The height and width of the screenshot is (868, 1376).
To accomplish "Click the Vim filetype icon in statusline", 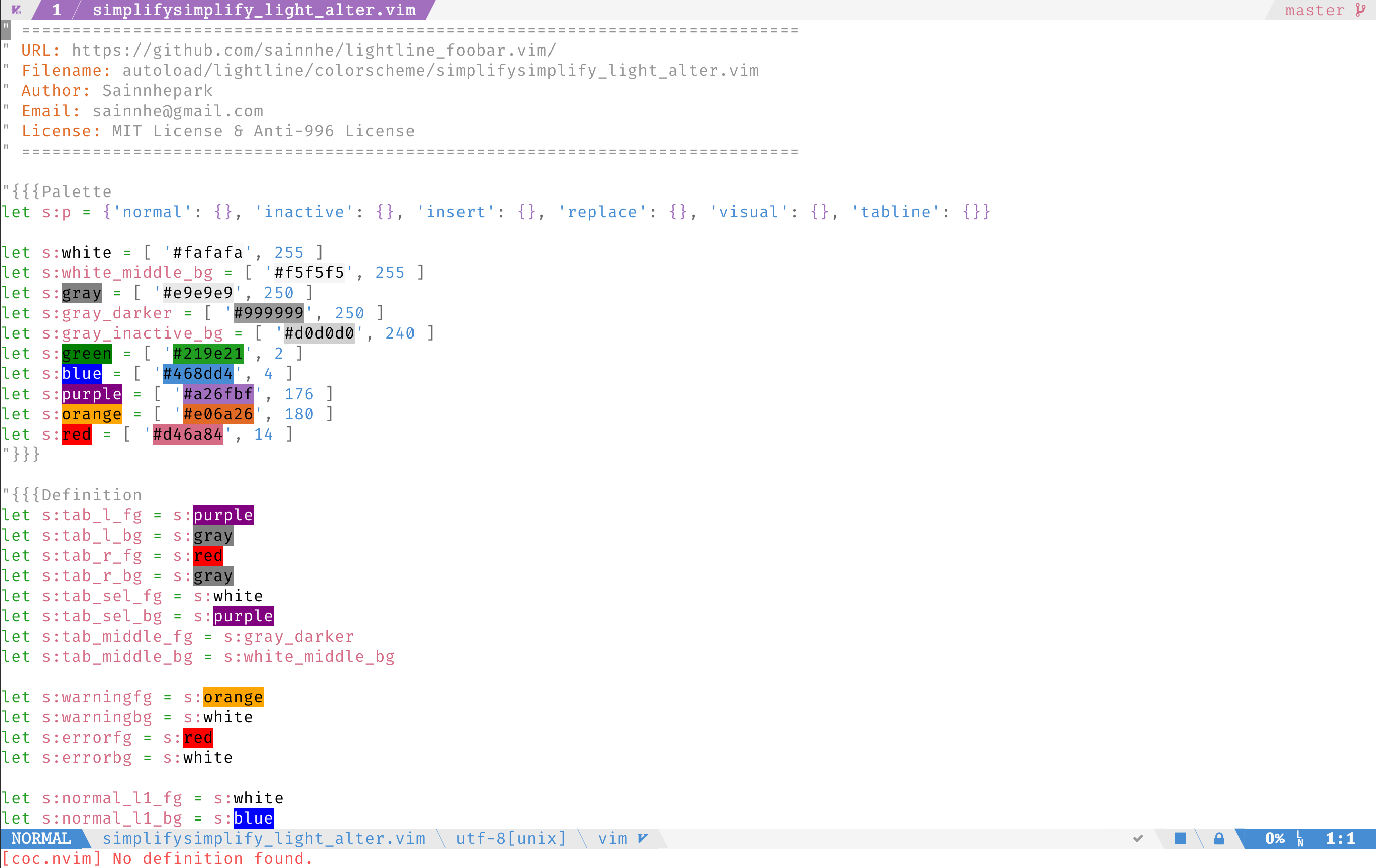I will pyautogui.click(x=643, y=838).
